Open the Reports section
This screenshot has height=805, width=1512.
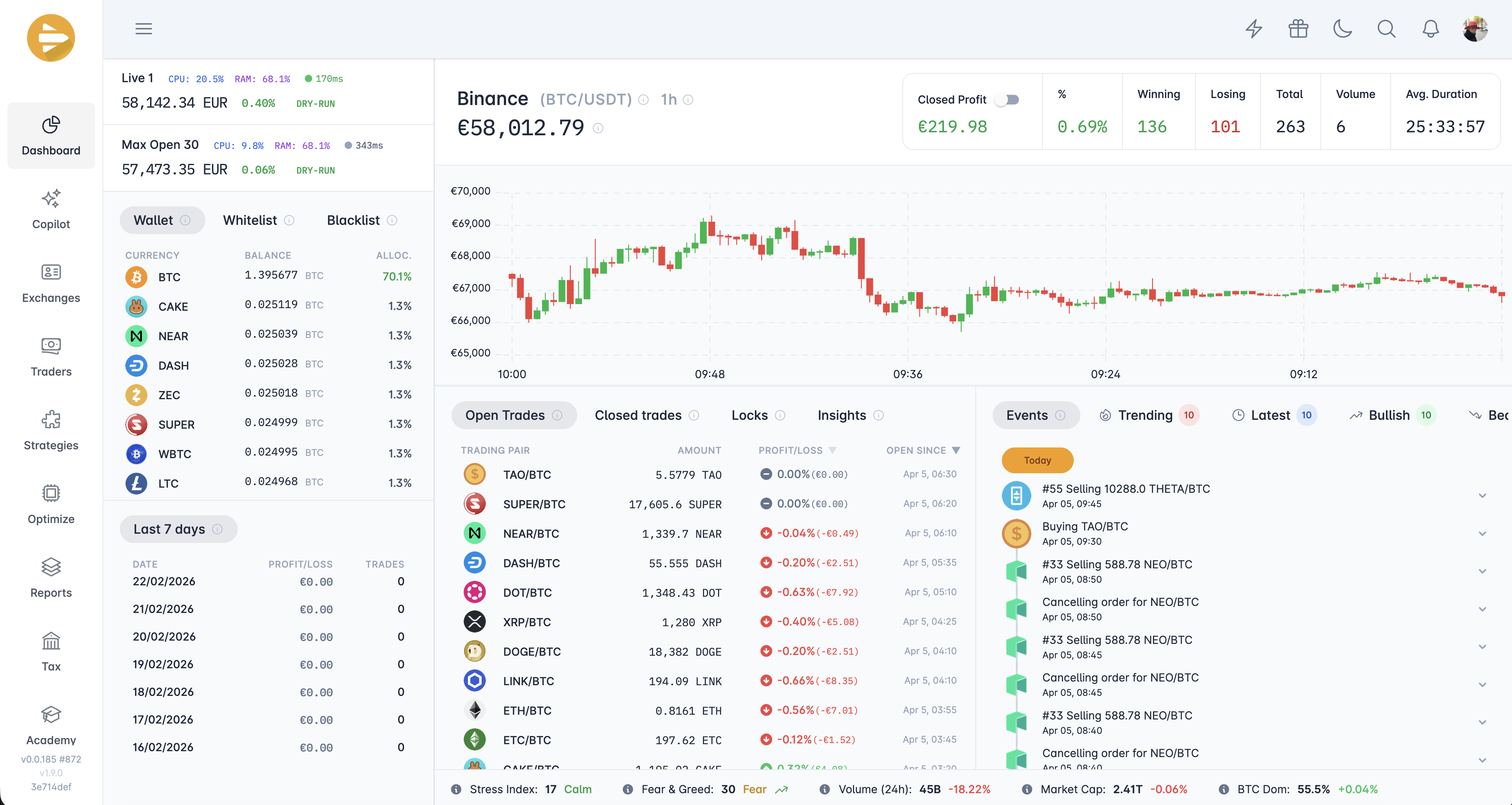(x=51, y=577)
